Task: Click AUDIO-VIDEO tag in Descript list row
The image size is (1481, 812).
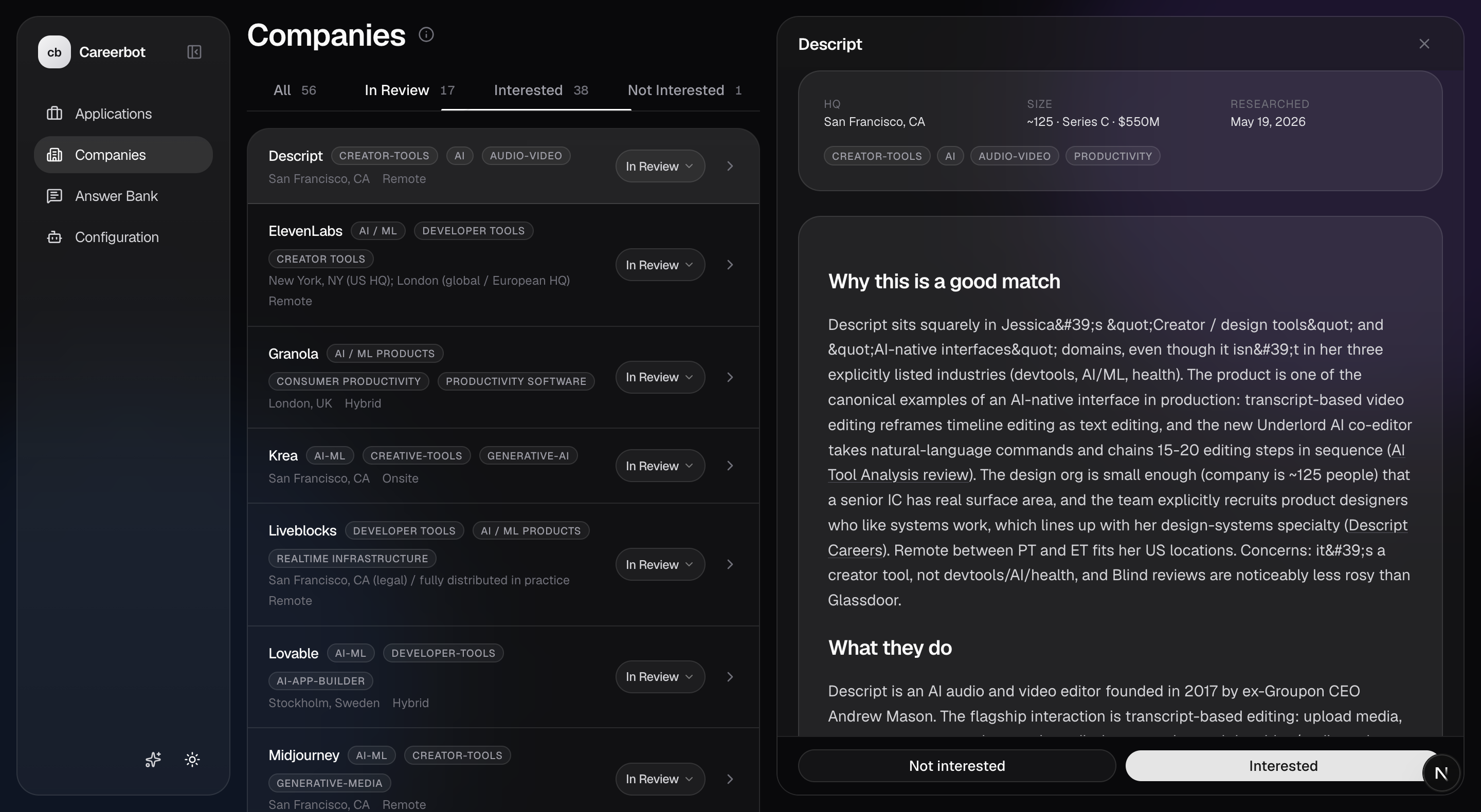Action: pyautogui.click(x=526, y=156)
